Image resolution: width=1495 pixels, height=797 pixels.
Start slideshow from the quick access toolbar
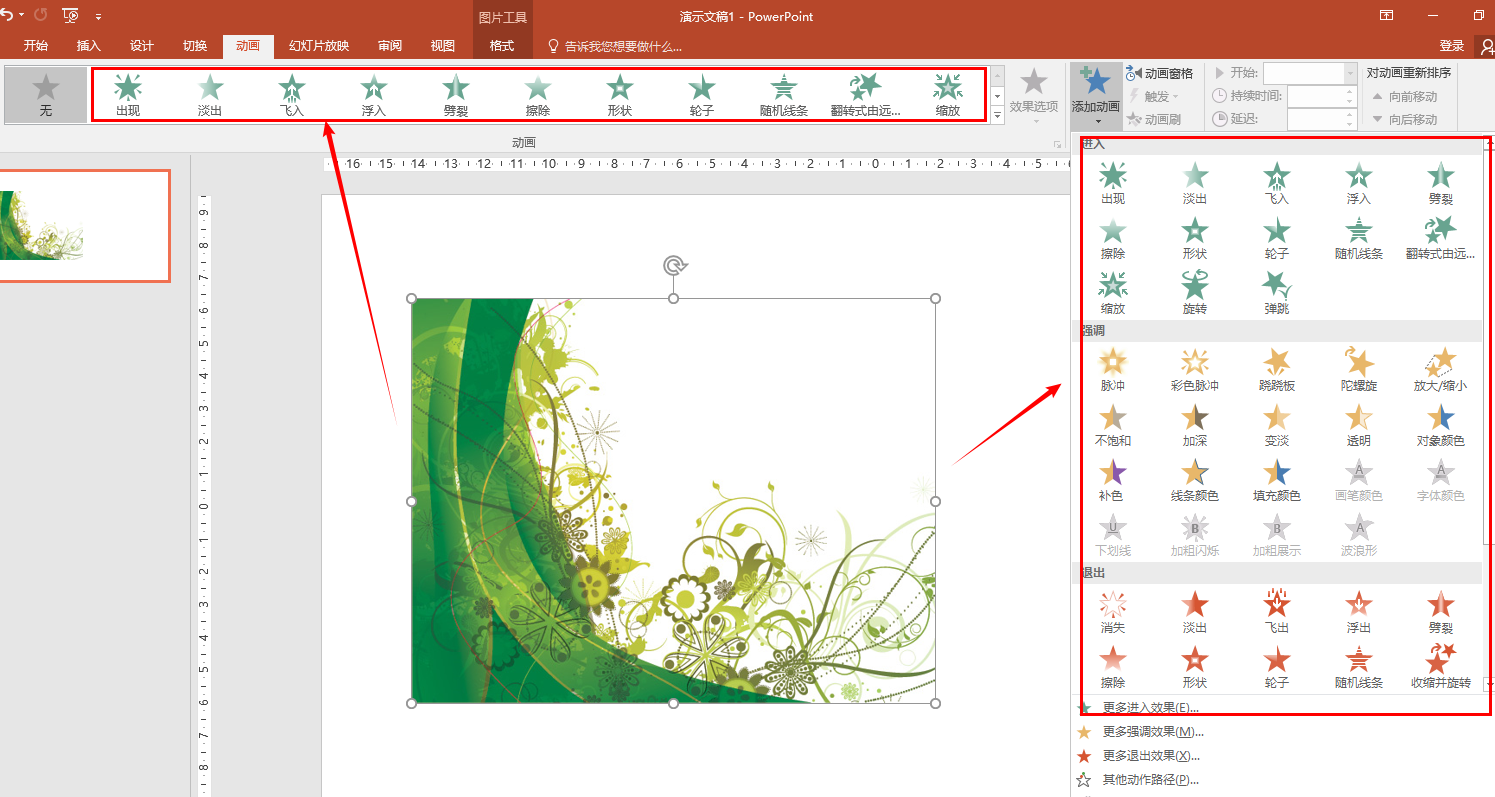pos(70,15)
